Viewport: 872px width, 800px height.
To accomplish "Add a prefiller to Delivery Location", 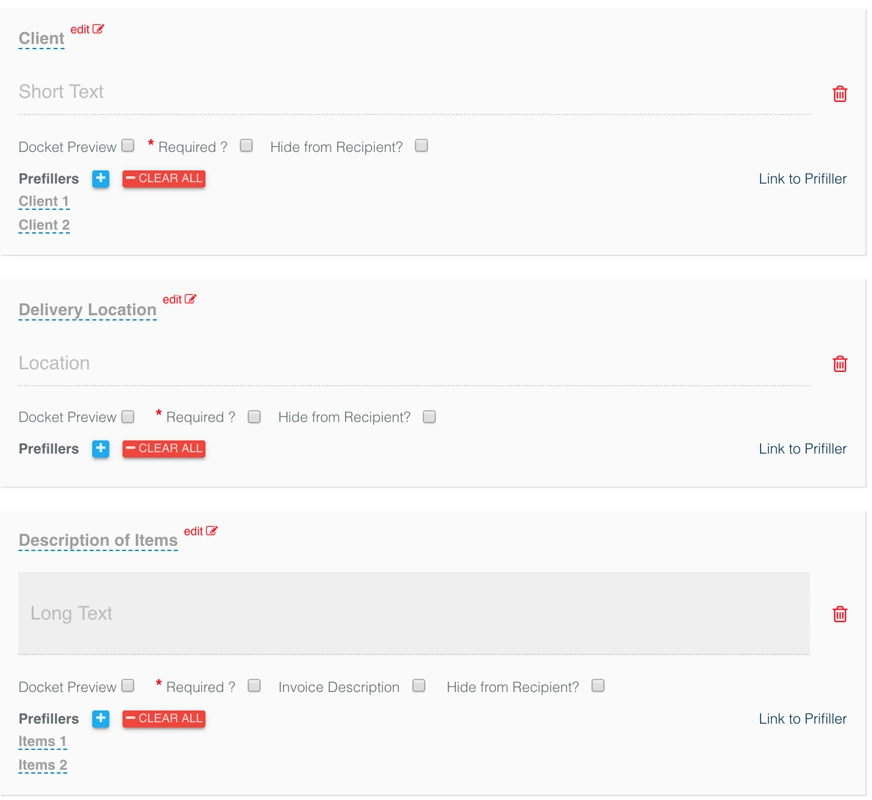I will tap(101, 449).
